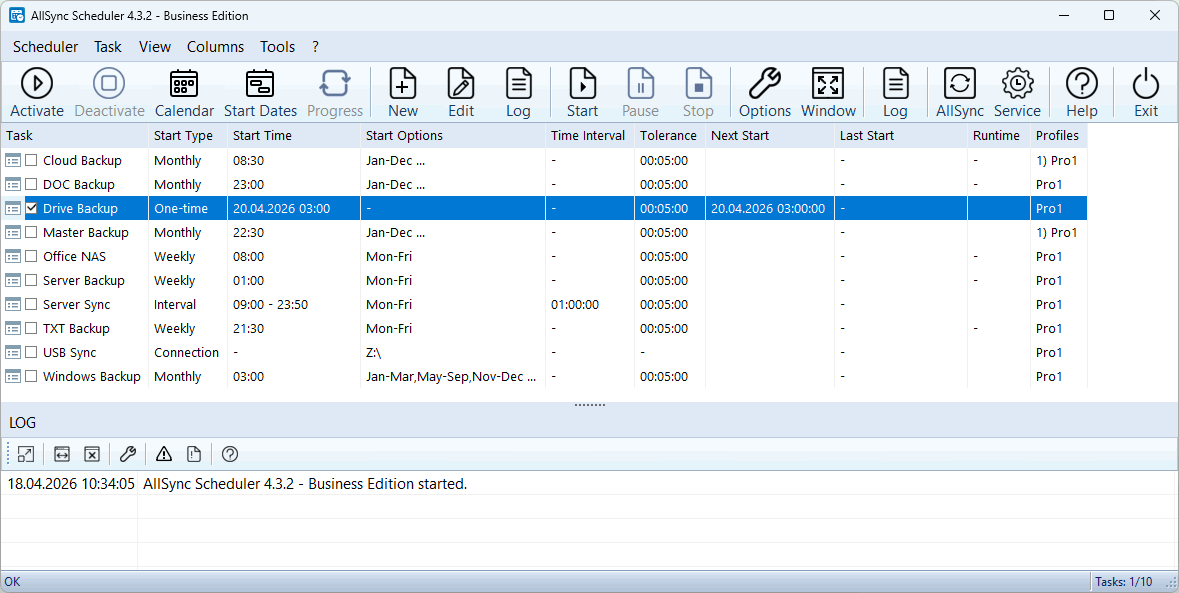Click the log panel expand icon

click(26, 454)
